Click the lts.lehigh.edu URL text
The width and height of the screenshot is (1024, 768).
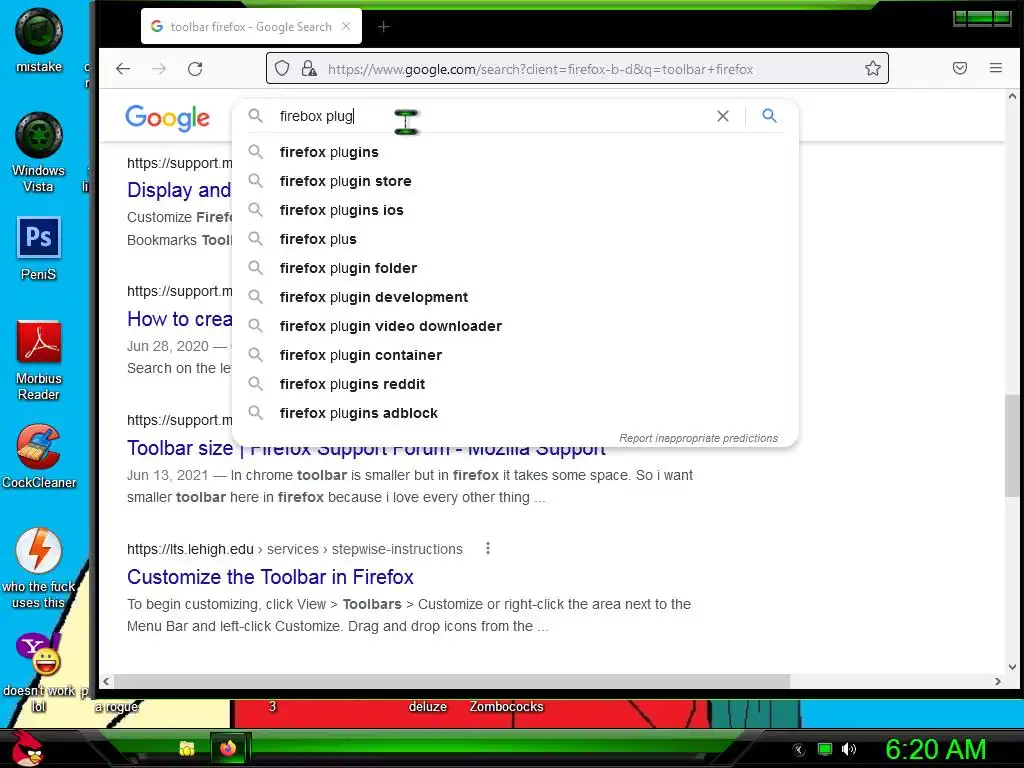click(190, 549)
